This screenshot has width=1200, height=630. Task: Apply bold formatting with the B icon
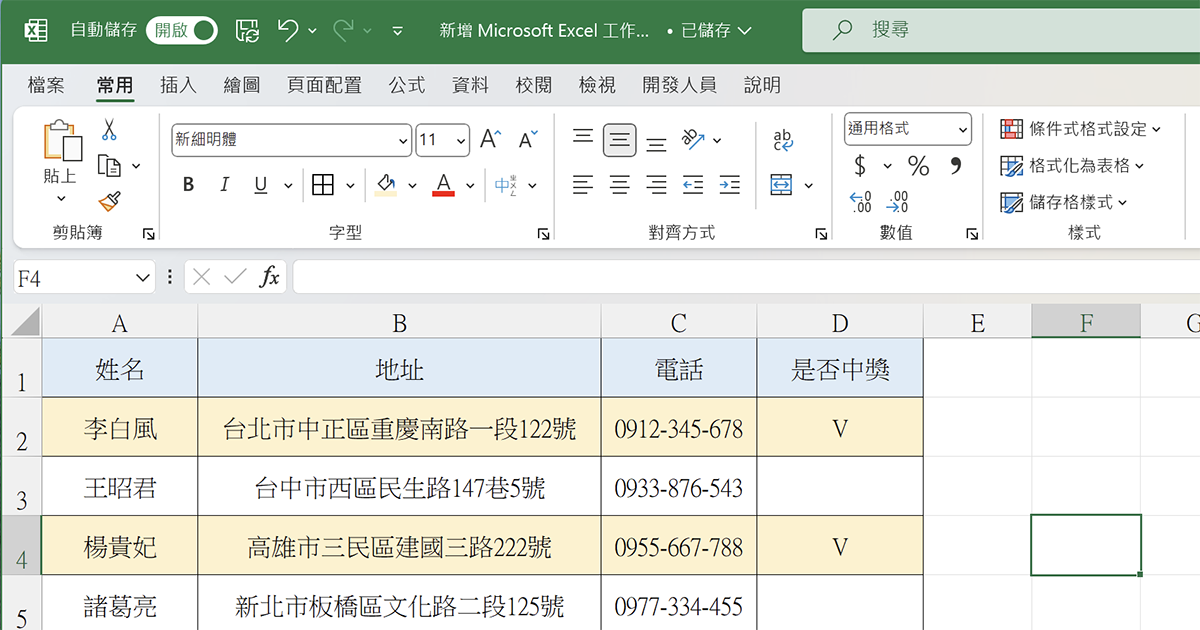(x=188, y=185)
